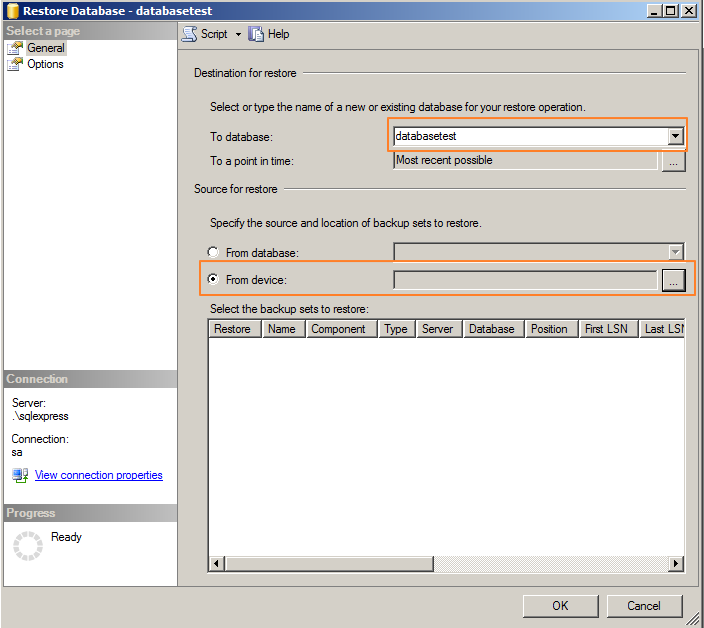This screenshot has height=628, width=704.
Task: Expand the To database dropdown arrow
Action: tap(676, 136)
